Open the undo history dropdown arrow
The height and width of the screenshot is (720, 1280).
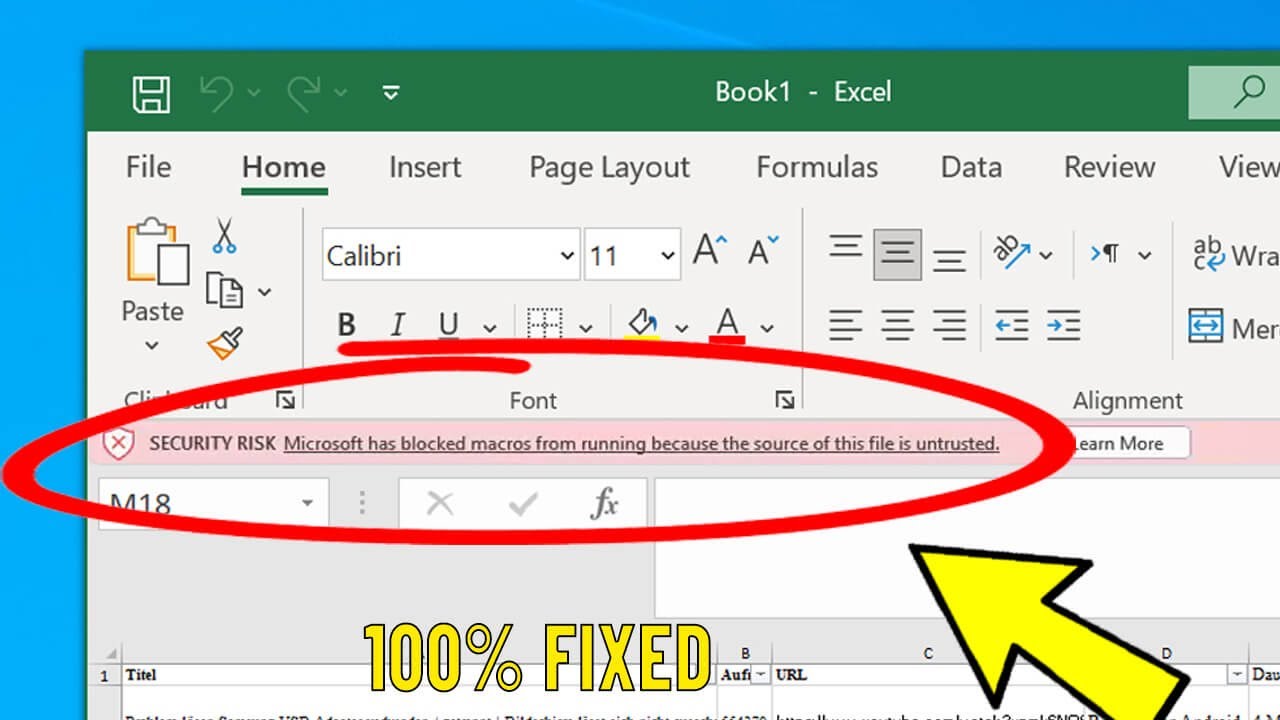coord(254,93)
